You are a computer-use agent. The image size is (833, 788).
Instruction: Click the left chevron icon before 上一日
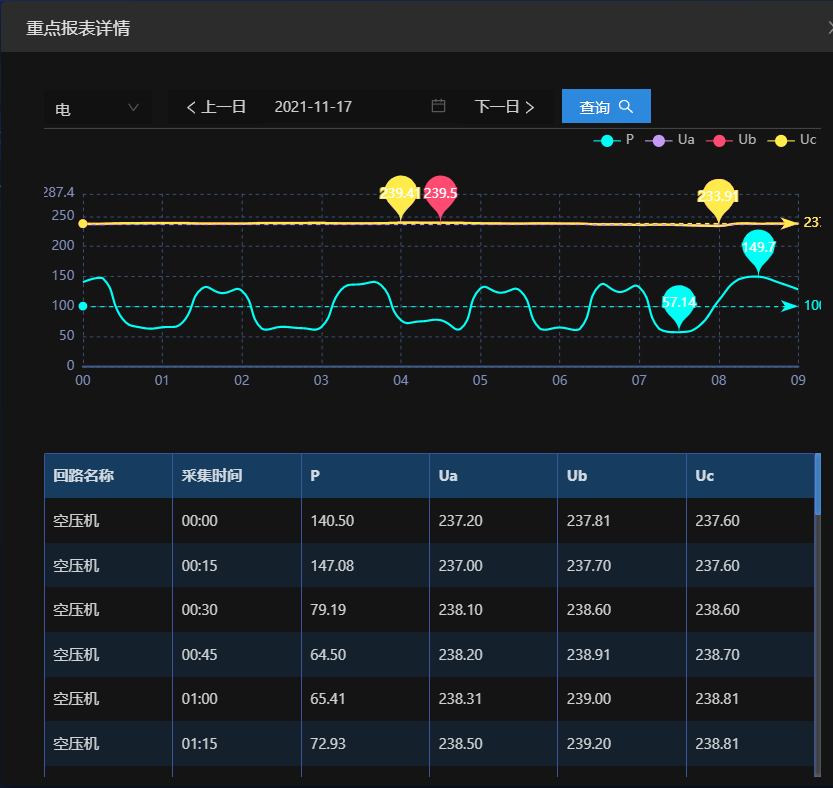click(x=191, y=106)
